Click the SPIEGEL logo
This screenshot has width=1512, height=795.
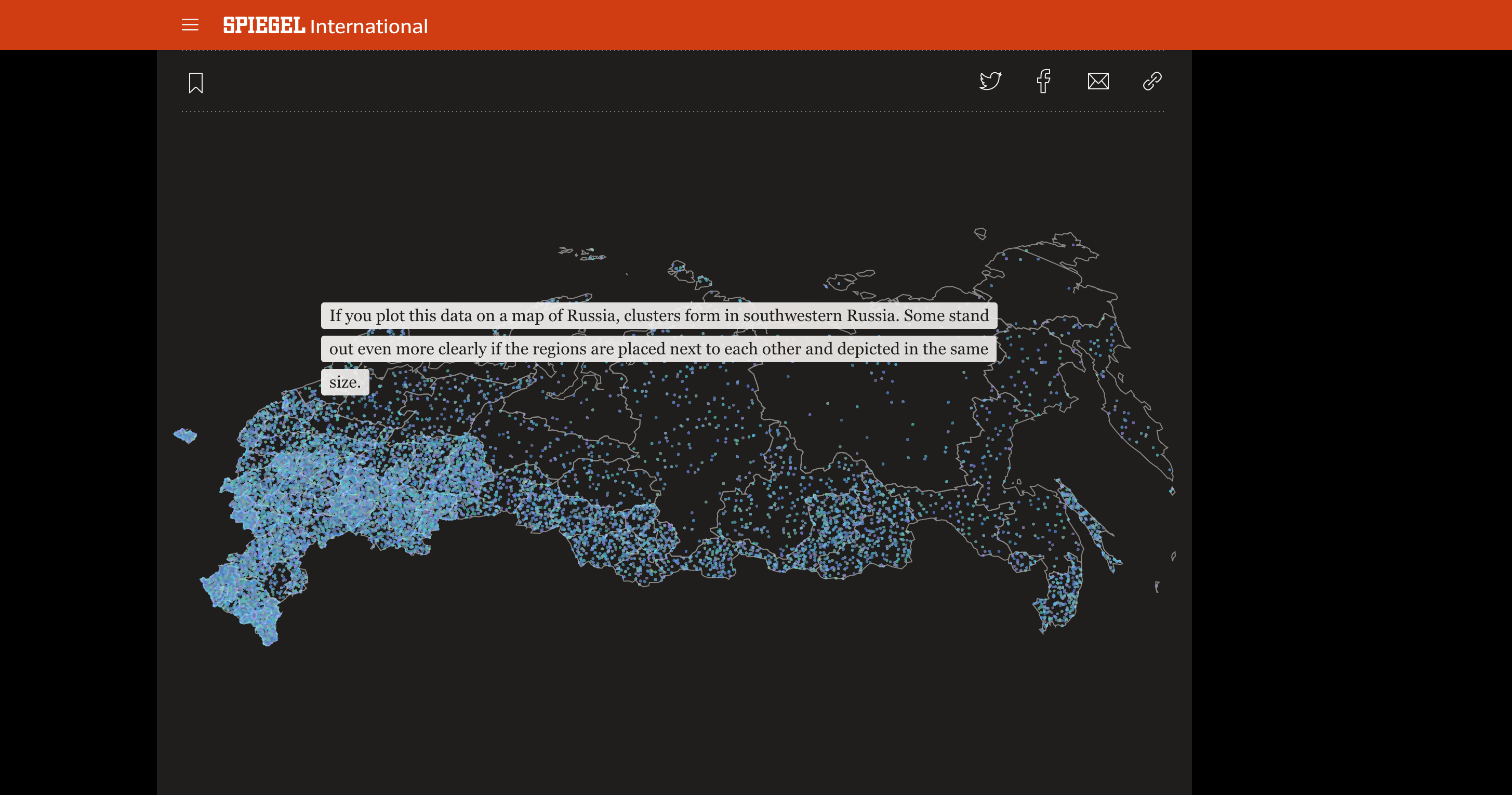point(263,25)
